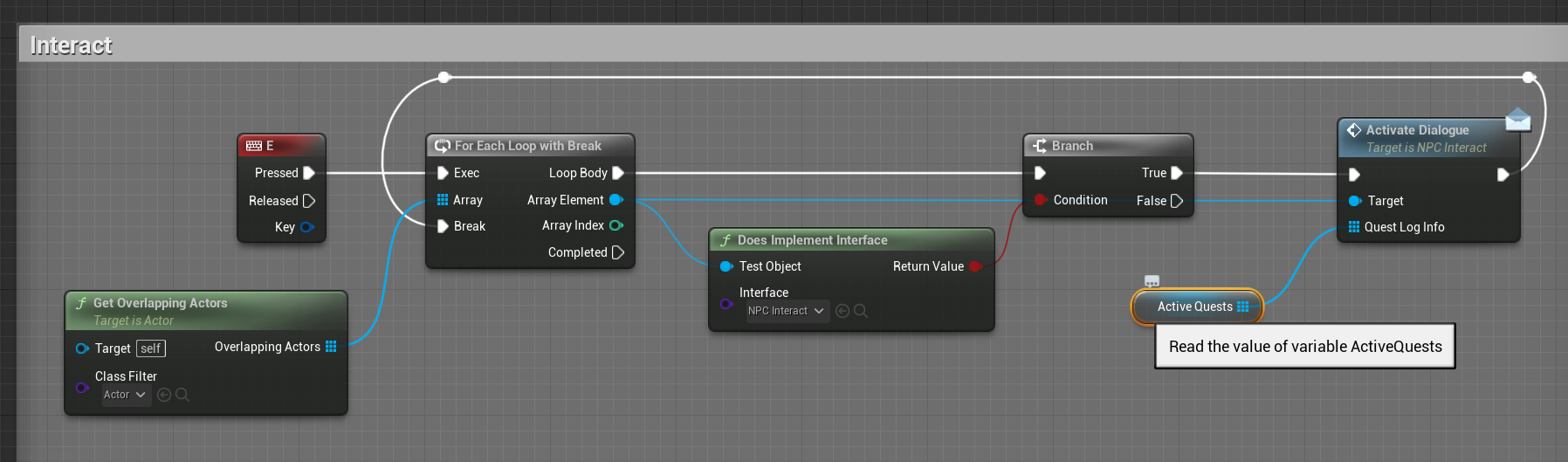Select the E keyboard event node header
This screenshot has height=462, width=1568.
point(282,146)
